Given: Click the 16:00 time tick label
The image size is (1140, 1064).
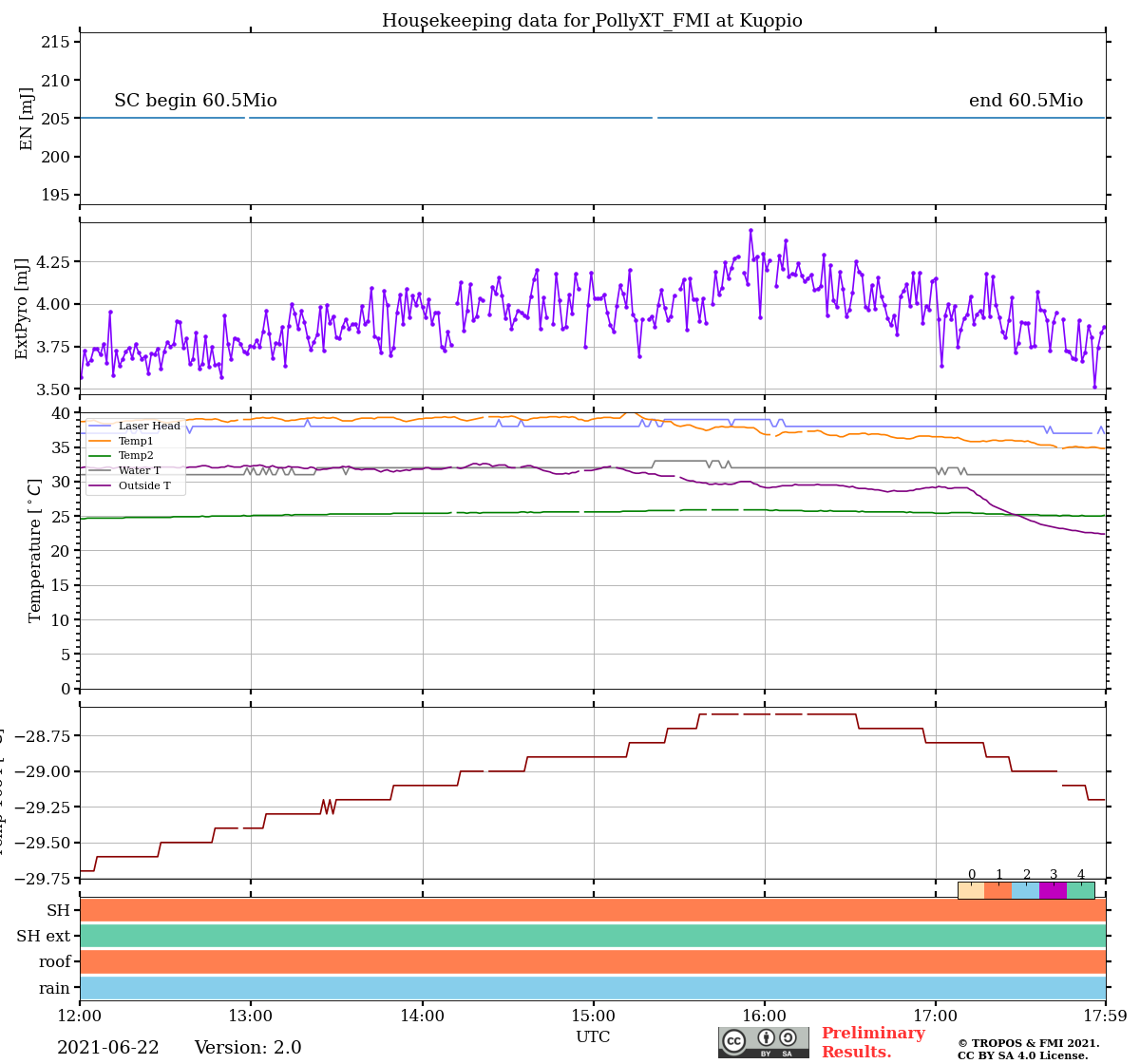Looking at the screenshot, I should pyautogui.click(x=765, y=1016).
